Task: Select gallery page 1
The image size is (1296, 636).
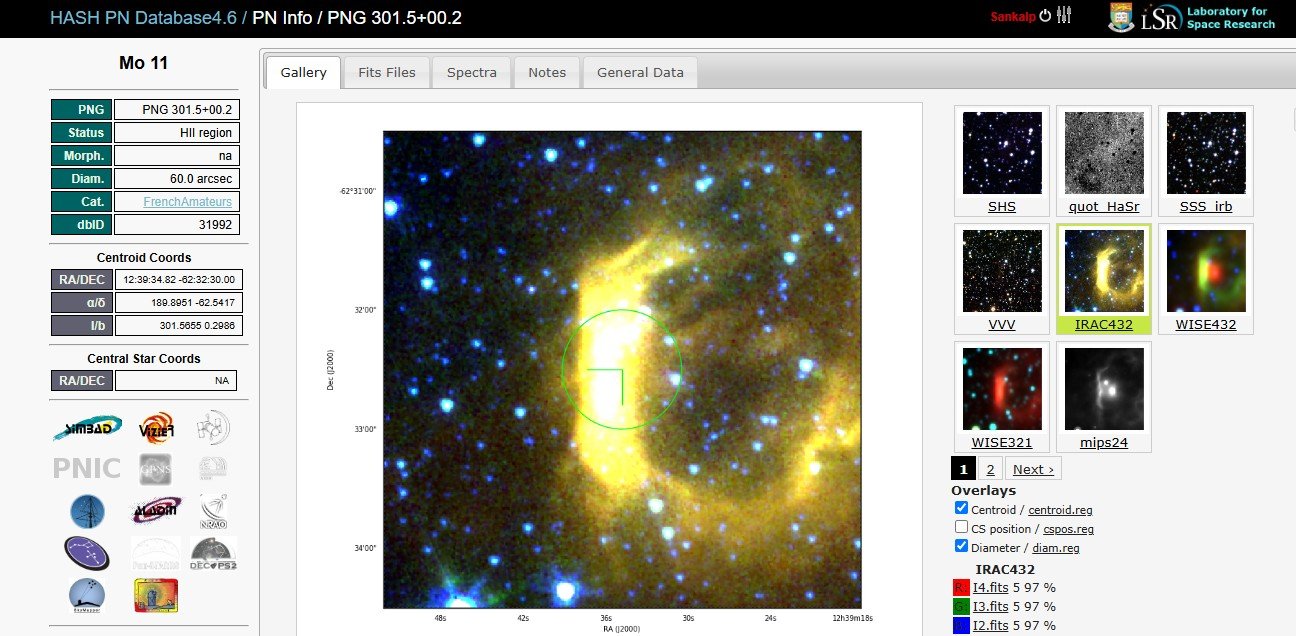Action: pyautogui.click(x=963, y=469)
